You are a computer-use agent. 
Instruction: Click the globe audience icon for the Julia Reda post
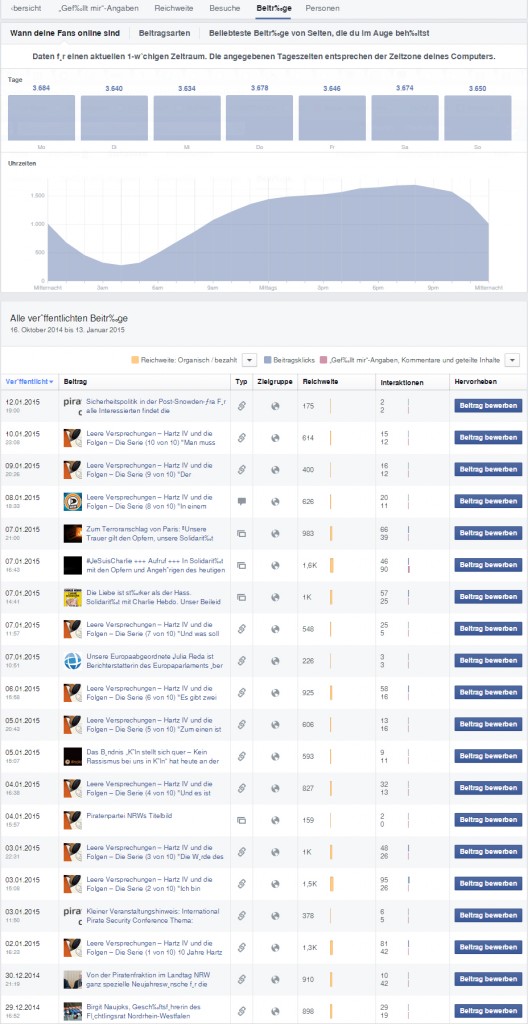[x=275, y=661]
